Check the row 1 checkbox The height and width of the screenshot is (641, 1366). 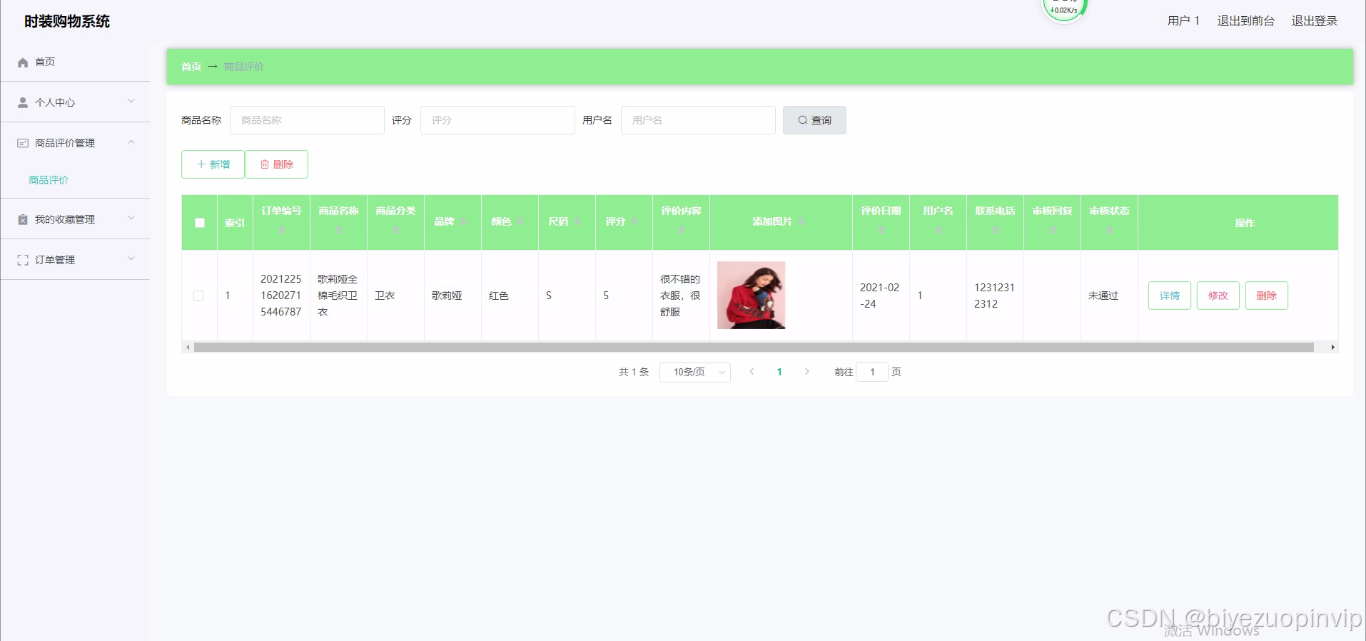coord(198,295)
